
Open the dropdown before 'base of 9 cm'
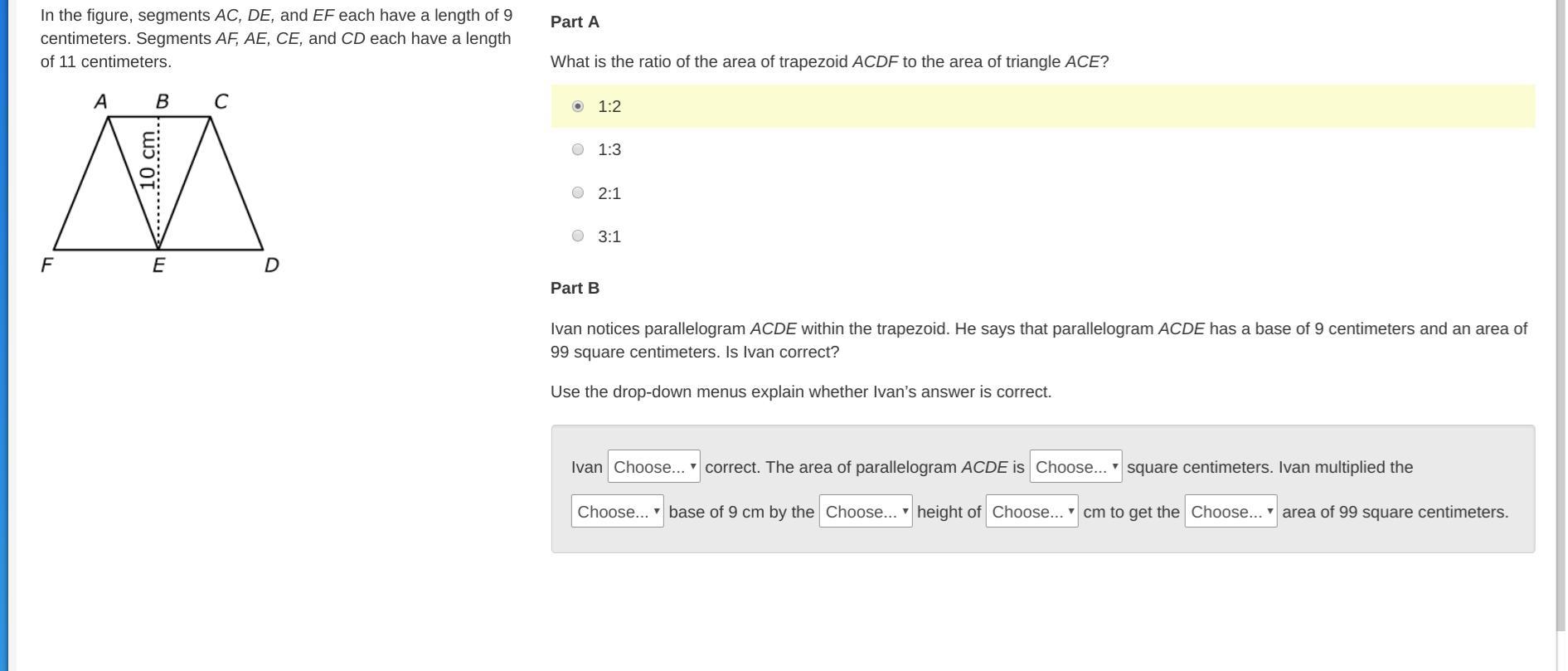617,511
